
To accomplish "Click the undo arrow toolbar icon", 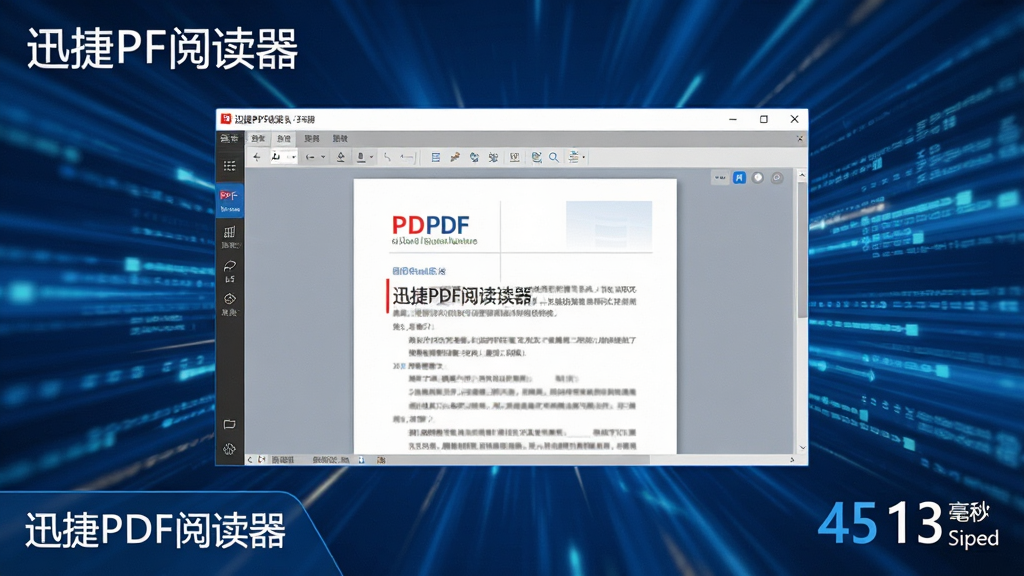I will coord(310,157).
